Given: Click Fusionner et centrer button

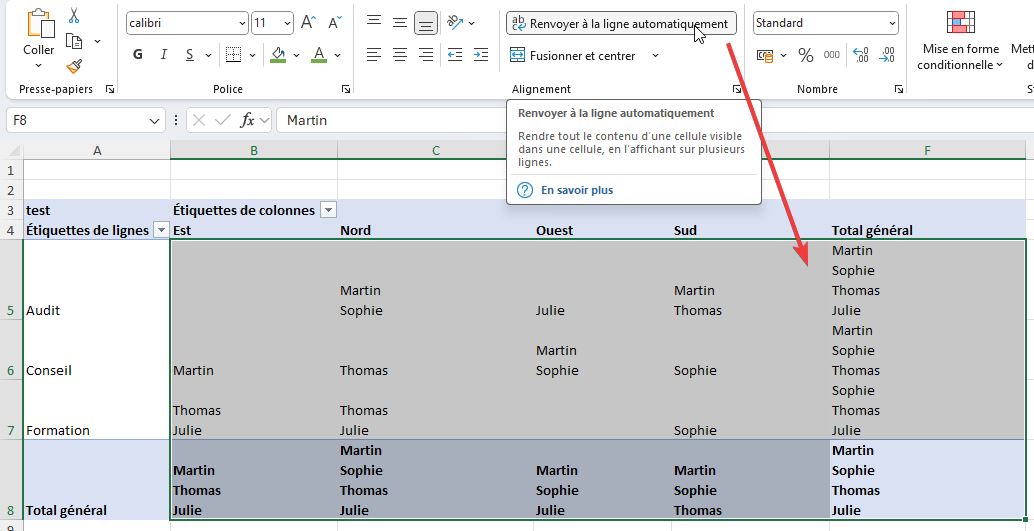Looking at the screenshot, I should click(573, 55).
